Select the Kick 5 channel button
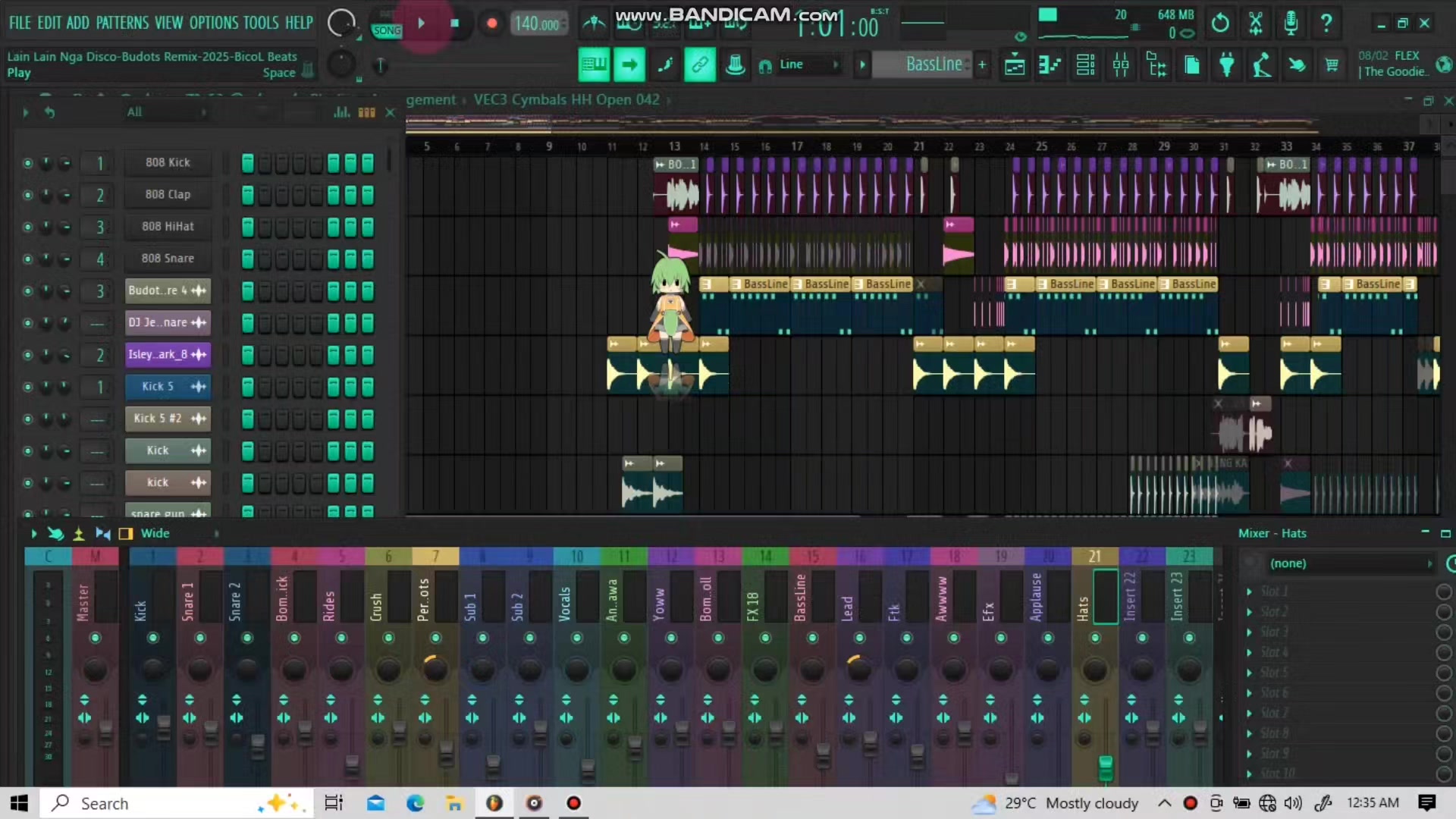 pyautogui.click(x=168, y=386)
